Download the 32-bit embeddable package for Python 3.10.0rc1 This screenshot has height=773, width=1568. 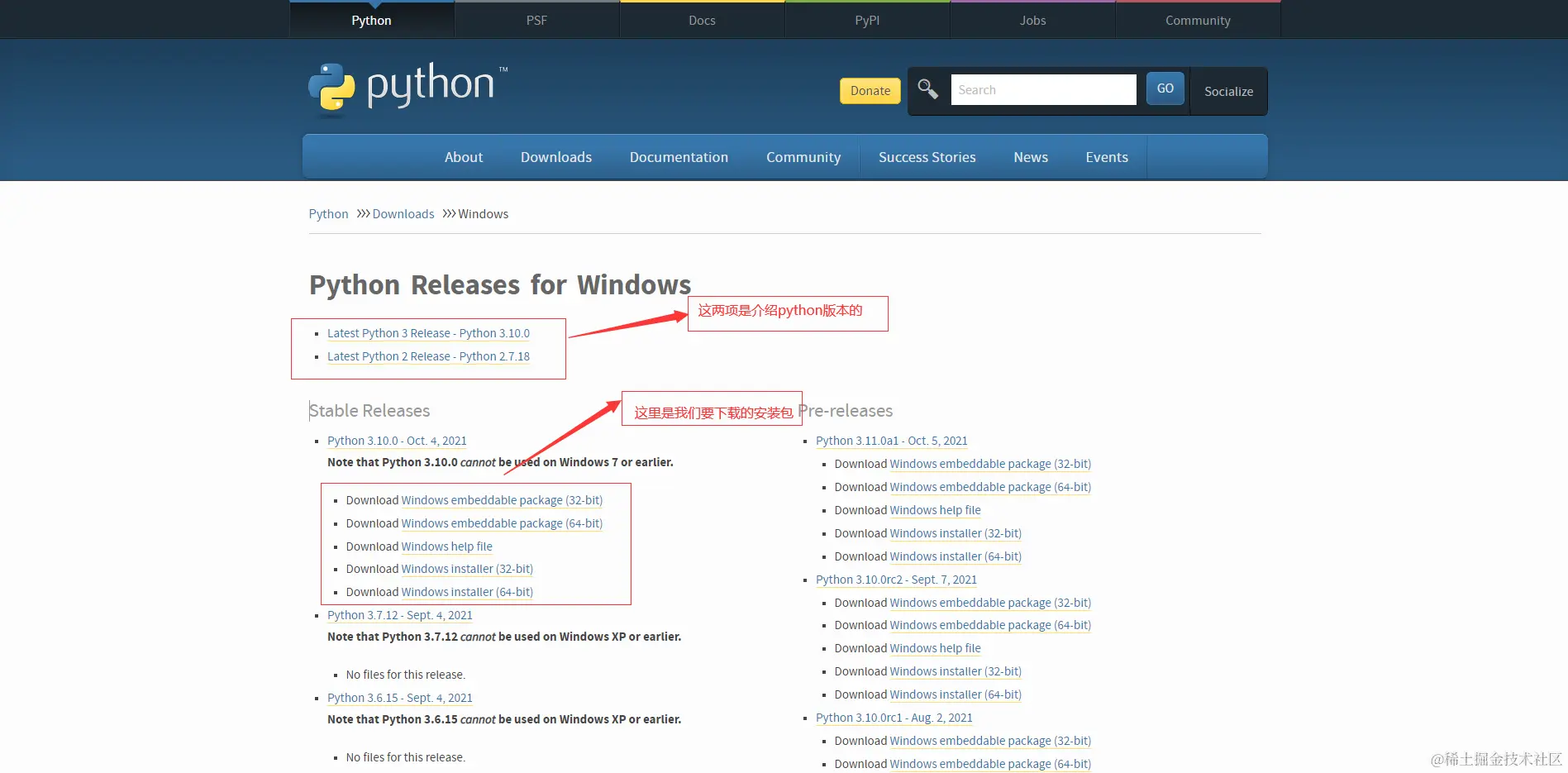pos(990,741)
